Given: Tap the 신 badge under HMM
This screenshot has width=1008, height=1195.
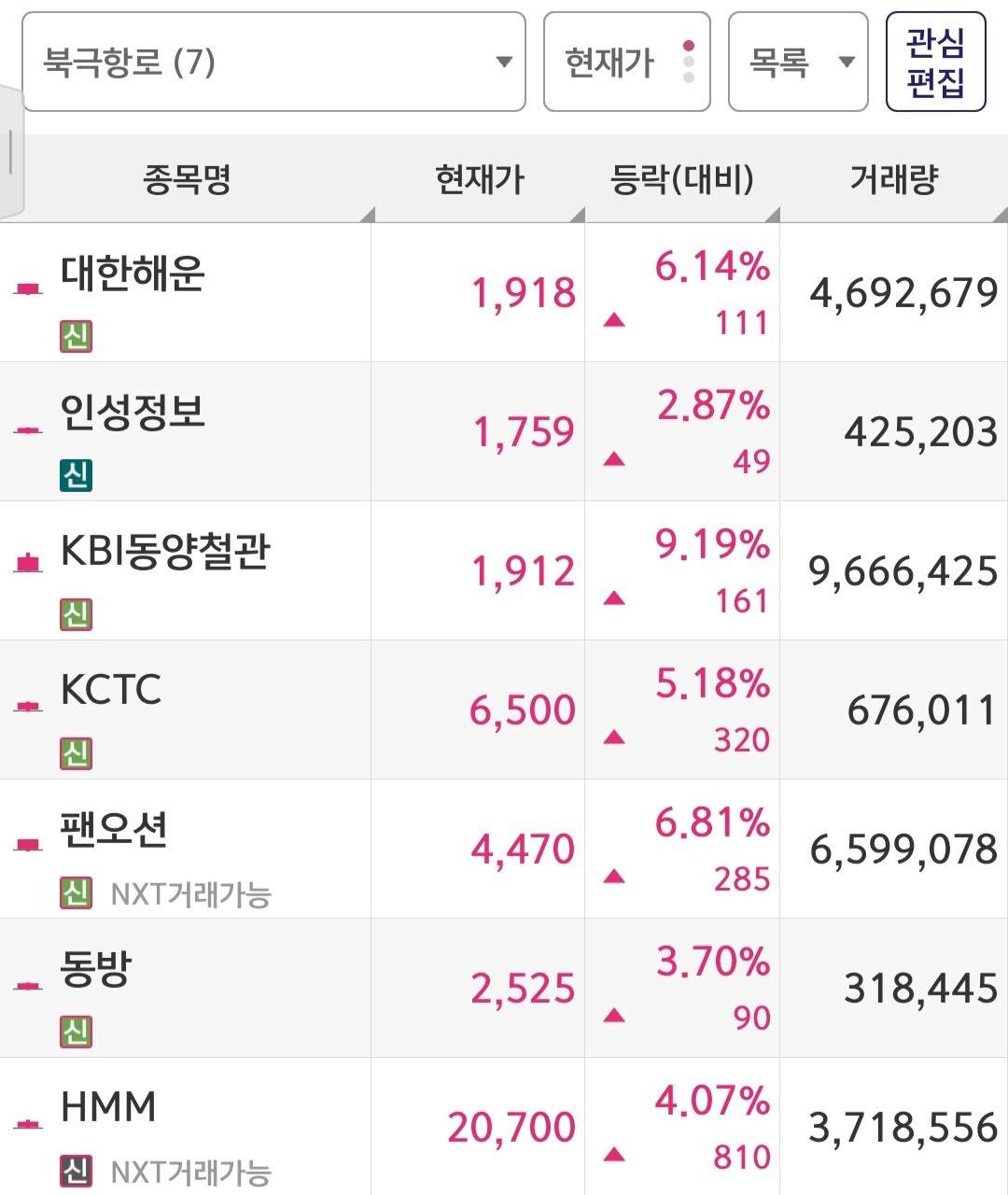Looking at the screenshot, I should pos(76,1171).
